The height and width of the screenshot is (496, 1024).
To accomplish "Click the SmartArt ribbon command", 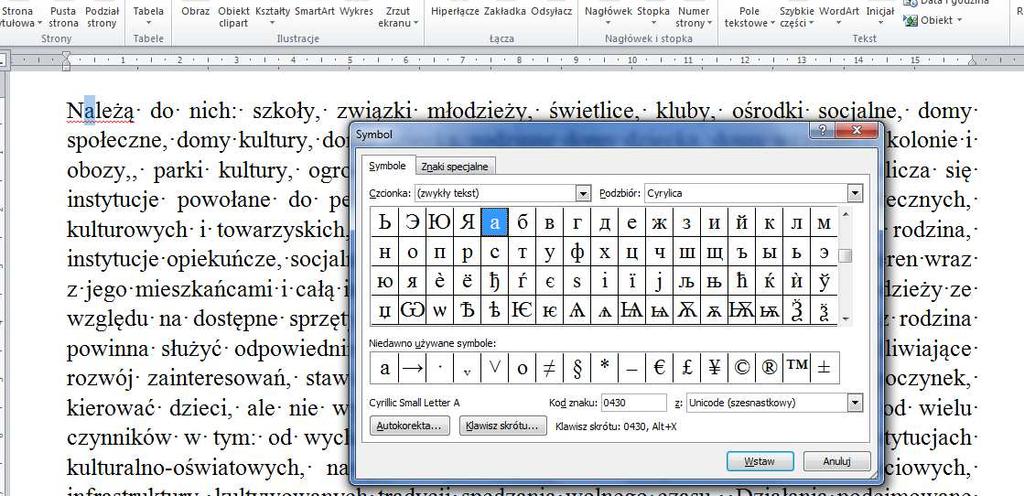I will point(315,12).
